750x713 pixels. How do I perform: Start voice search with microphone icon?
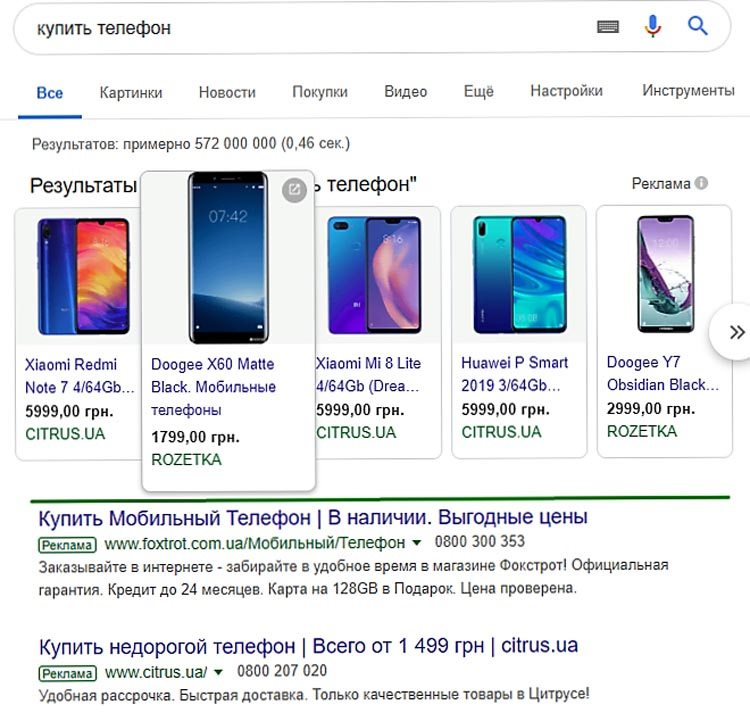pos(652,26)
